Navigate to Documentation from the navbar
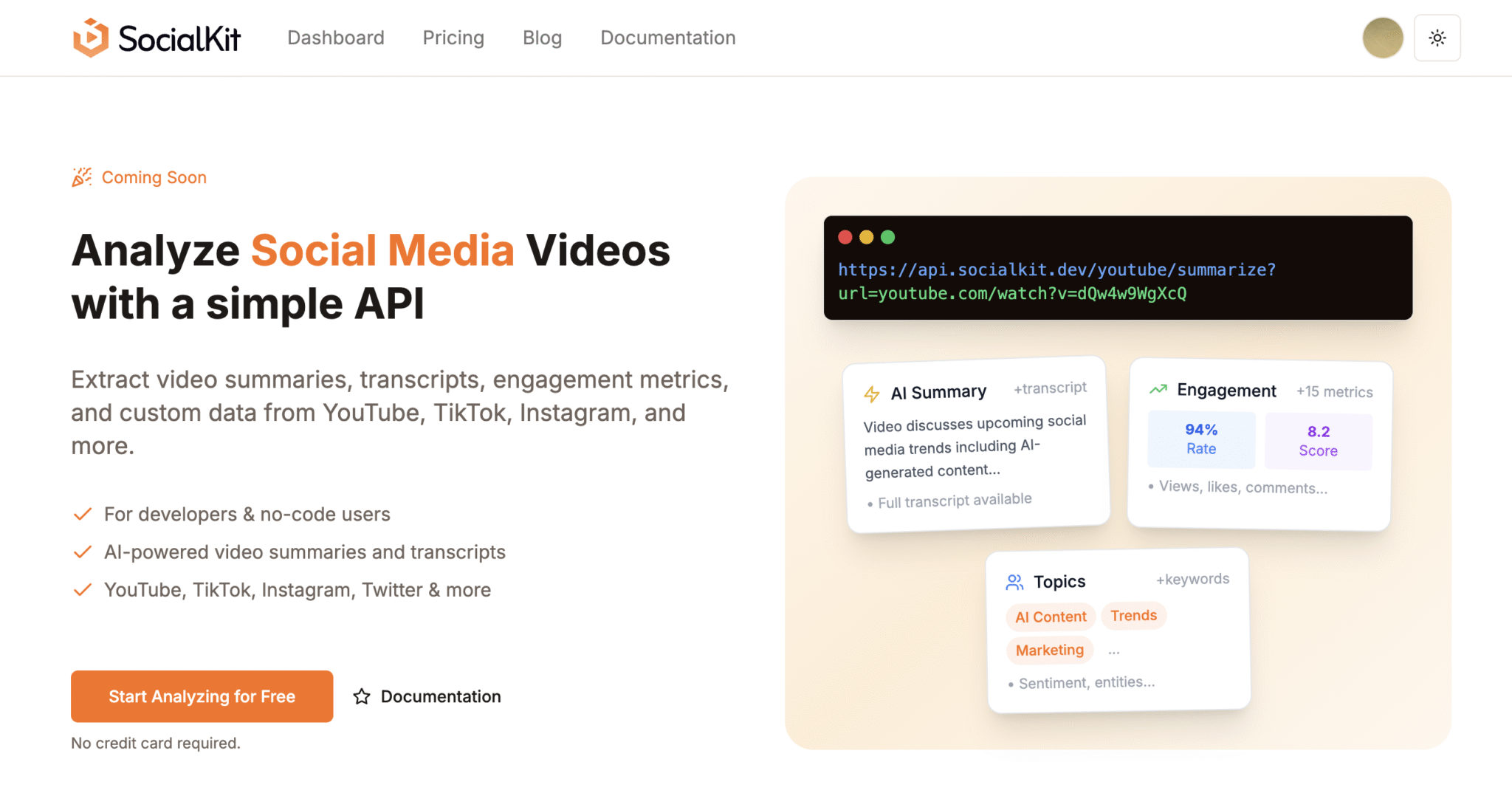 point(667,38)
